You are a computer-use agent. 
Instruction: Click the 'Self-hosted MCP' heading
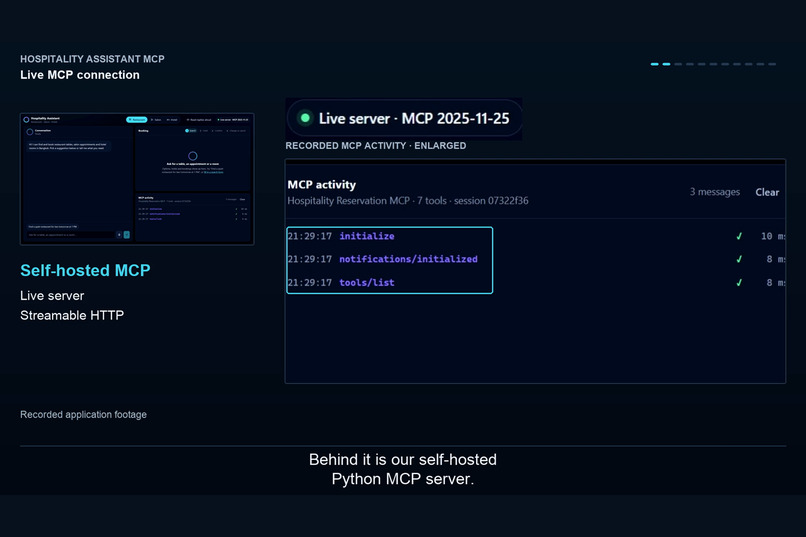pos(85,270)
